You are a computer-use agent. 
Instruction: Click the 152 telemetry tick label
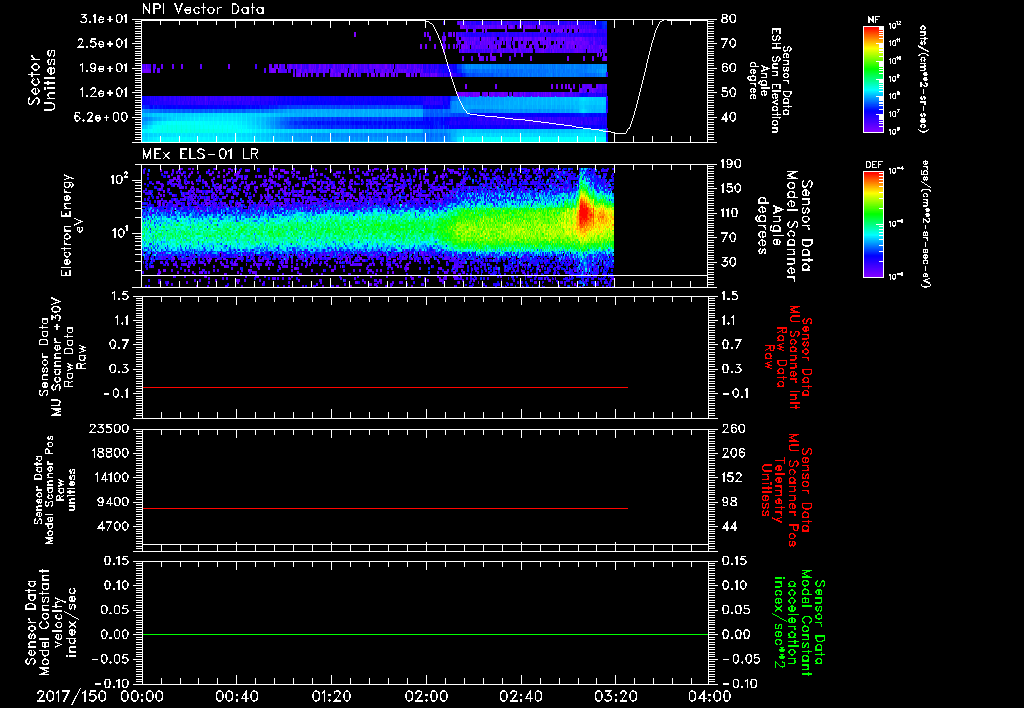click(x=731, y=478)
